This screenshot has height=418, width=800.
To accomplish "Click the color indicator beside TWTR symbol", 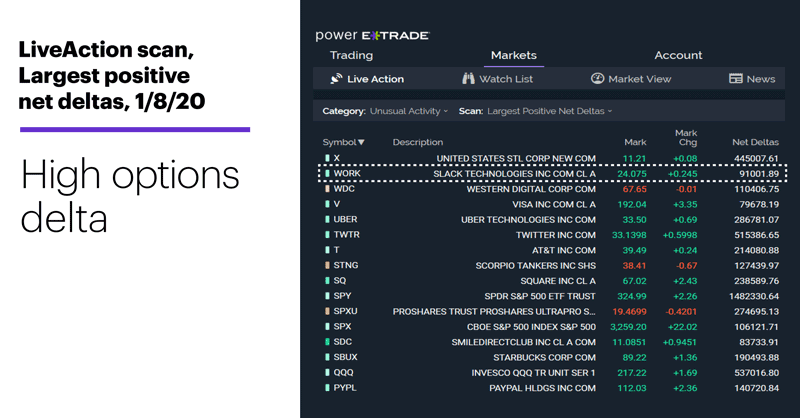I will [327, 235].
